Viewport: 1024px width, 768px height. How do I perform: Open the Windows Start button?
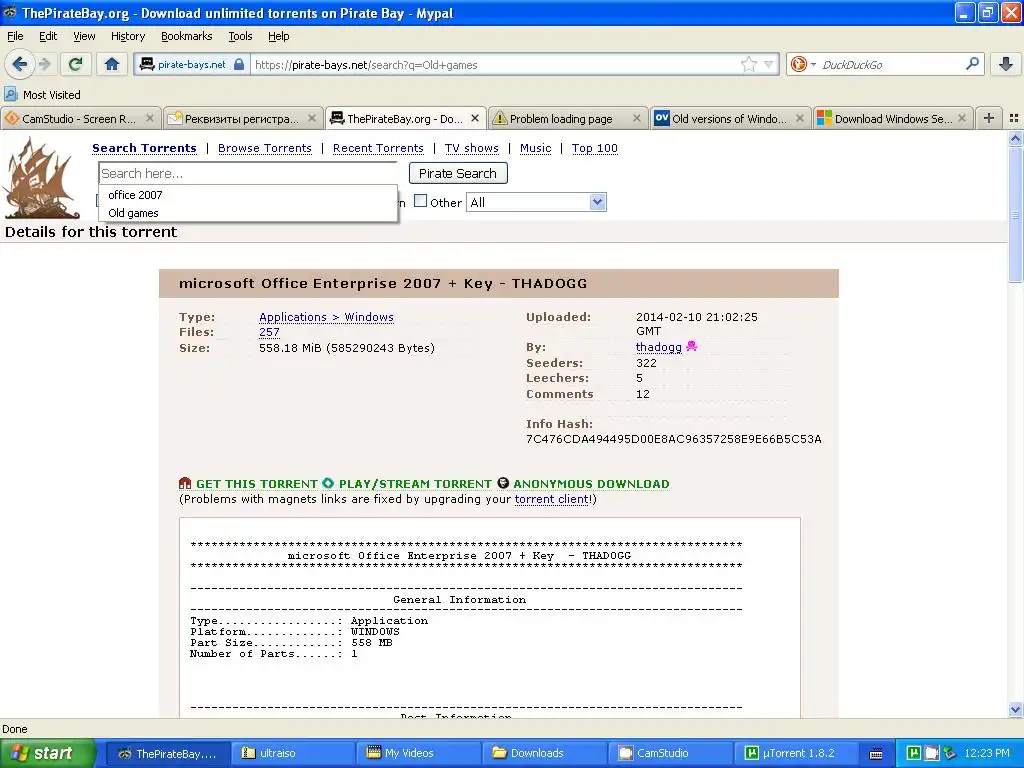pos(47,753)
